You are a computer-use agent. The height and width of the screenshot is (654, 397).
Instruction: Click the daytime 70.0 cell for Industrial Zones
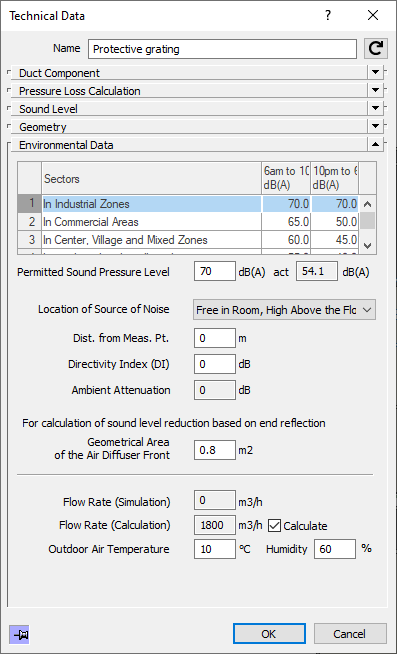(286, 204)
